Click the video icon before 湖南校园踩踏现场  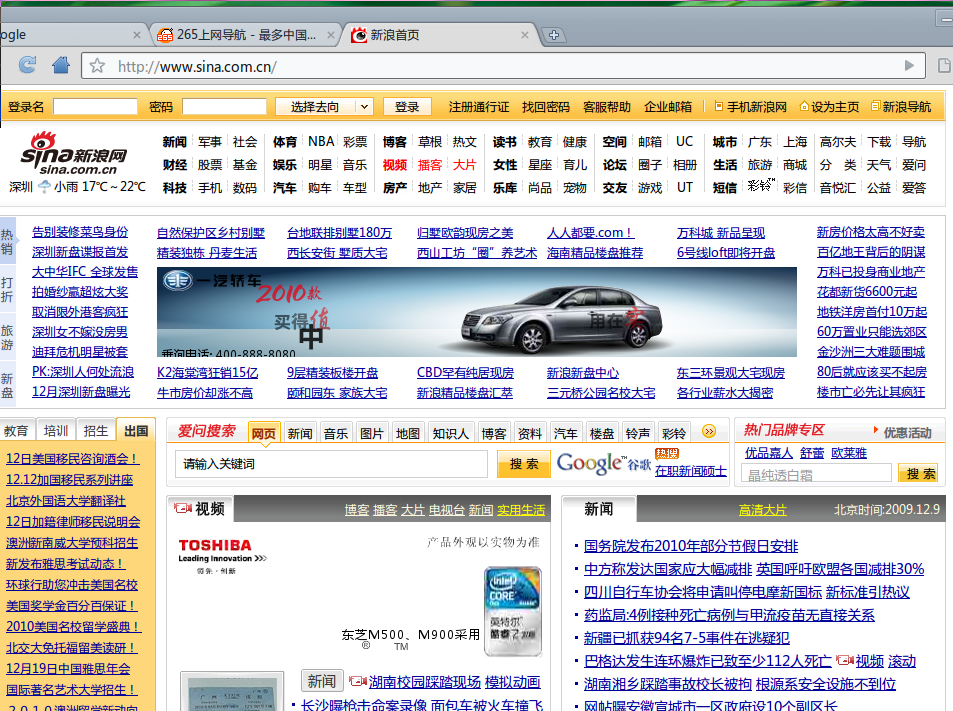click(x=357, y=682)
